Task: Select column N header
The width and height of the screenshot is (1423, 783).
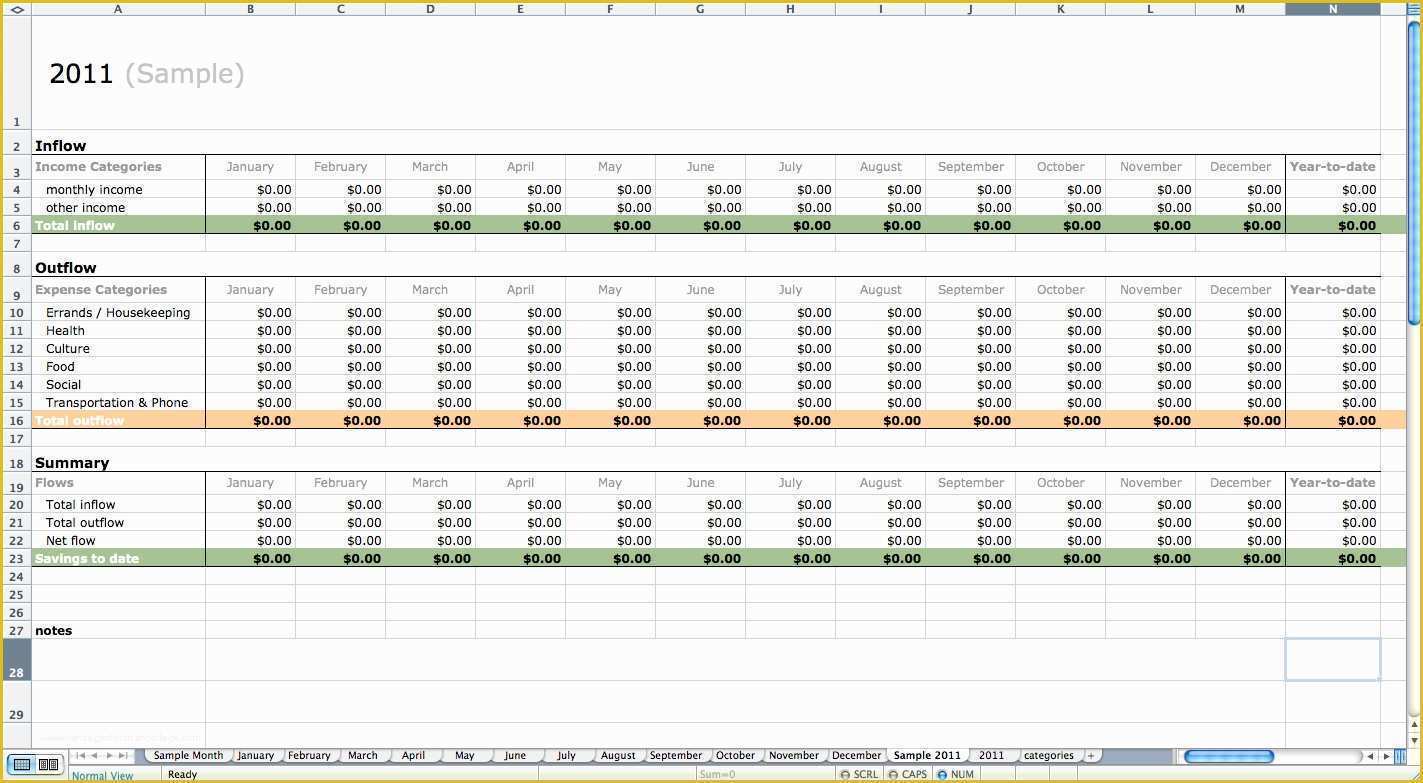Action: click(1333, 9)
